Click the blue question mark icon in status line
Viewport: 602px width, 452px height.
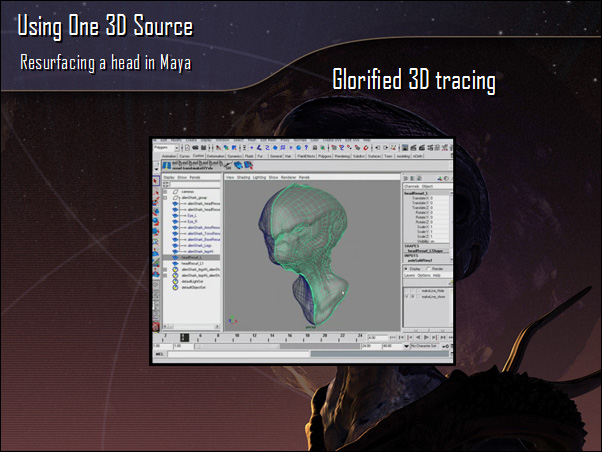pos(306,147)
